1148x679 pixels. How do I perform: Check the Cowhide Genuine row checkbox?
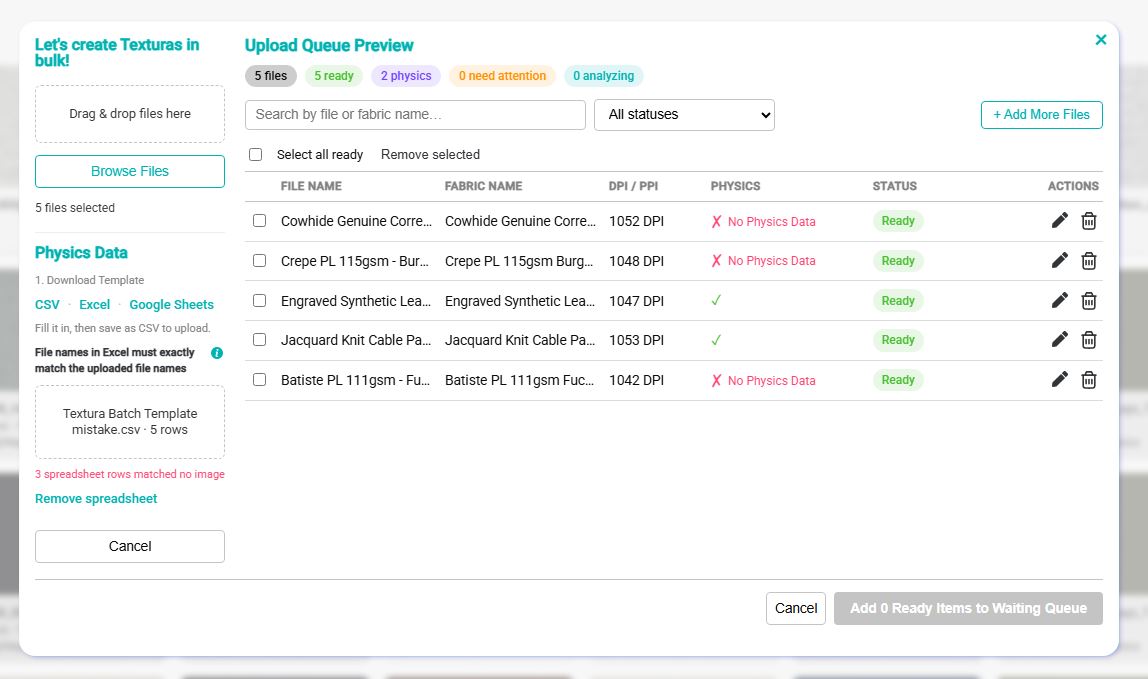pos(259,220)
